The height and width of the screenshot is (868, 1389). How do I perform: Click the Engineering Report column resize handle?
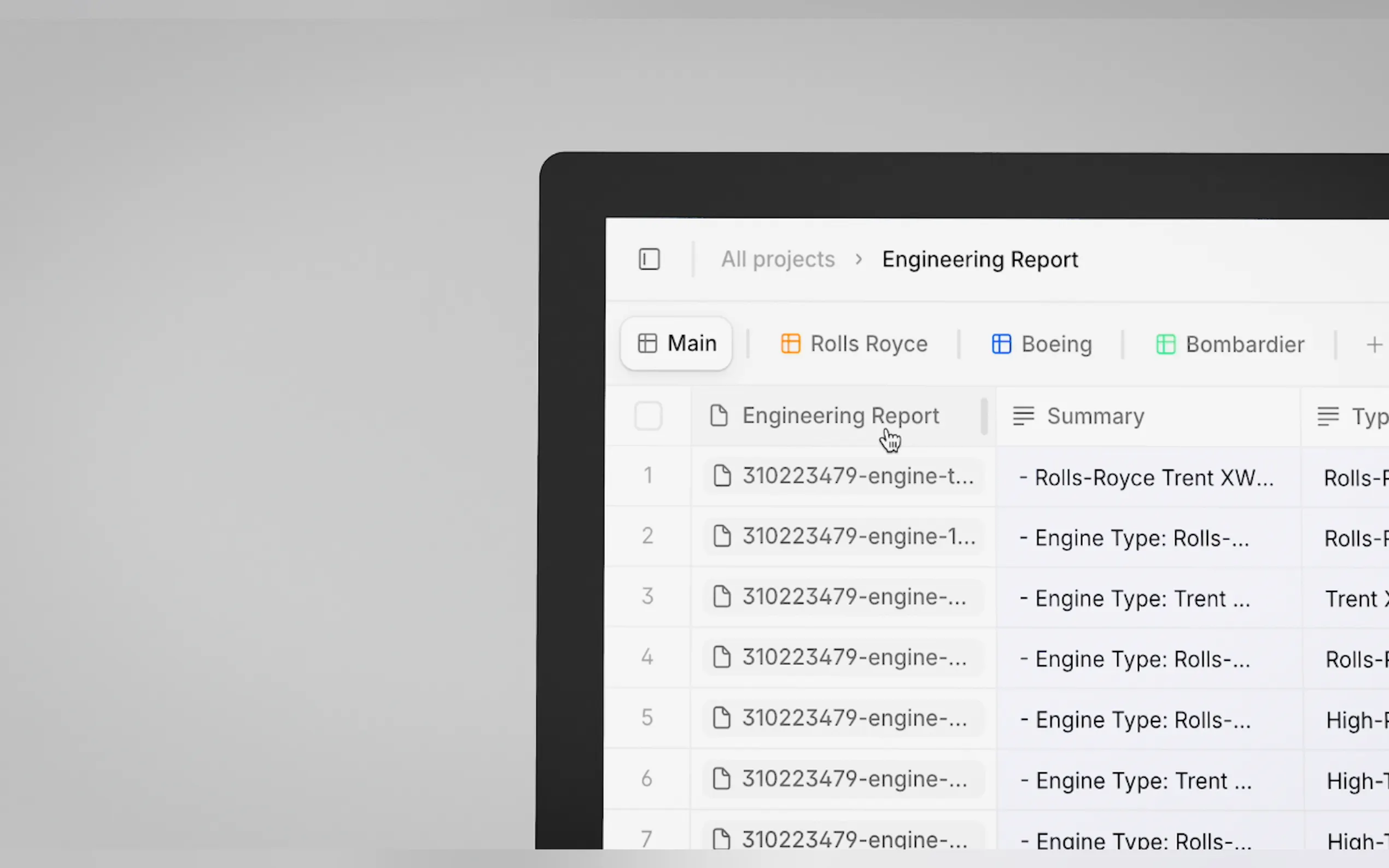[984, 416]
